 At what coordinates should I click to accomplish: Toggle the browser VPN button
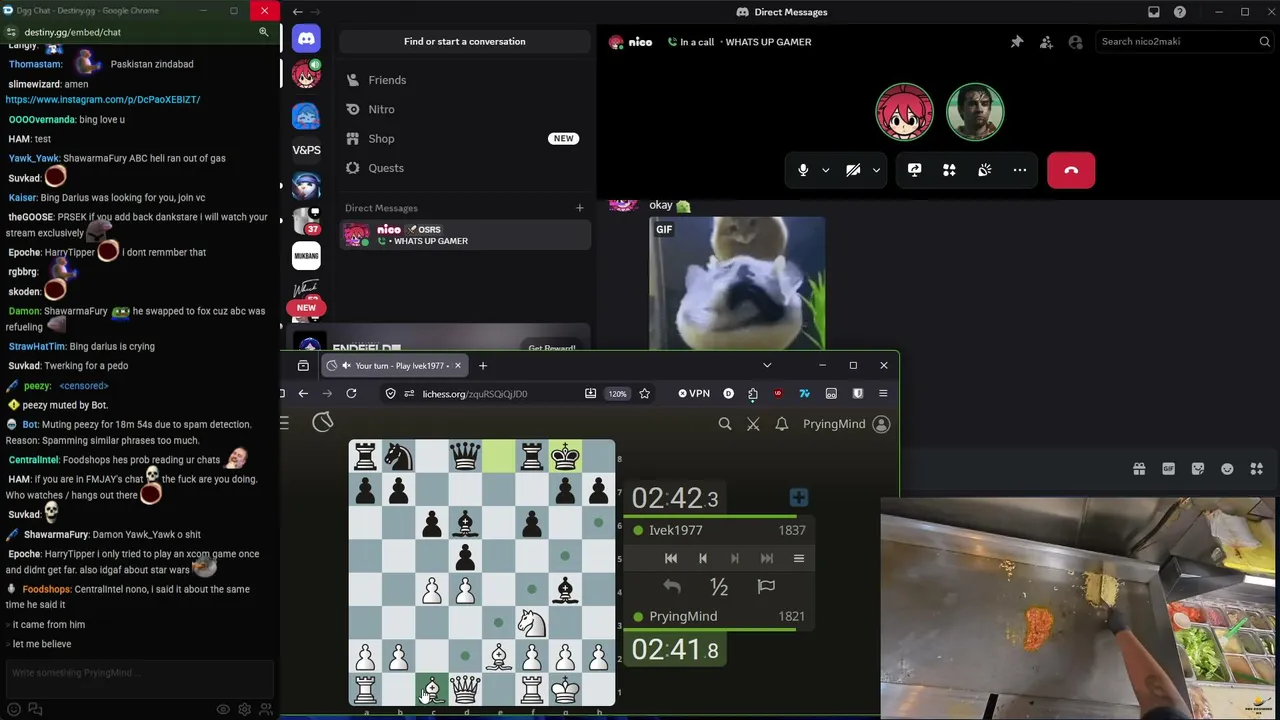[x=694, y=394]
